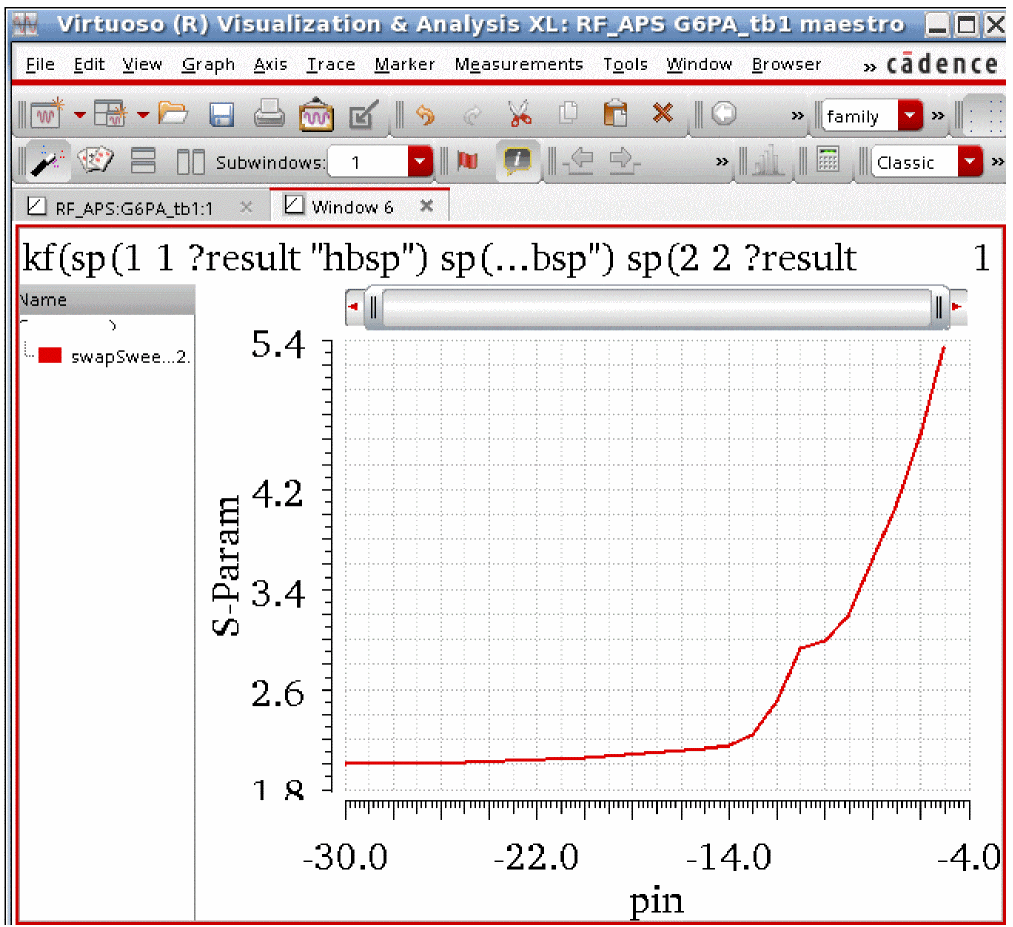Click the red swapSweep trace color swatch
Screen dimensions: 1013x927
point(50,355)
